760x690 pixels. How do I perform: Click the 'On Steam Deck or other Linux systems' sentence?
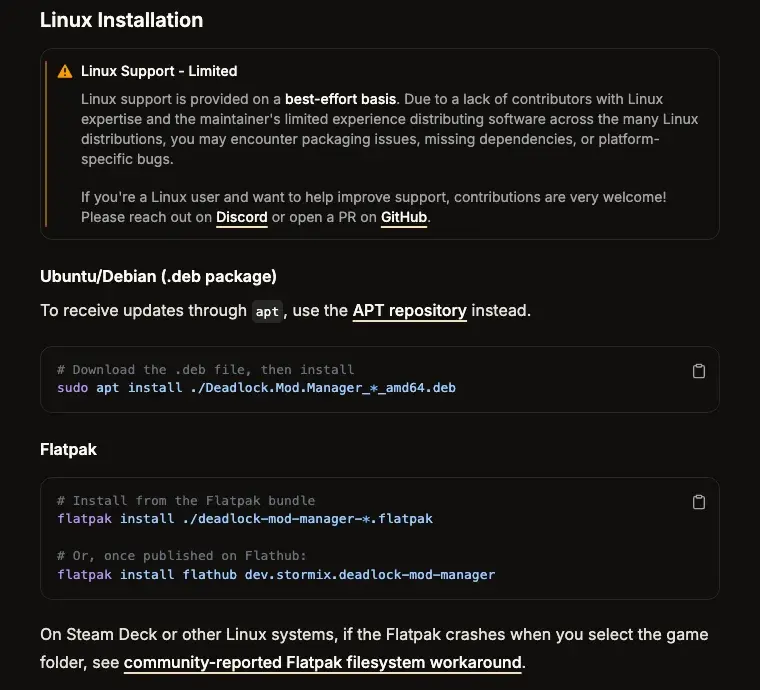coord(374,648)
